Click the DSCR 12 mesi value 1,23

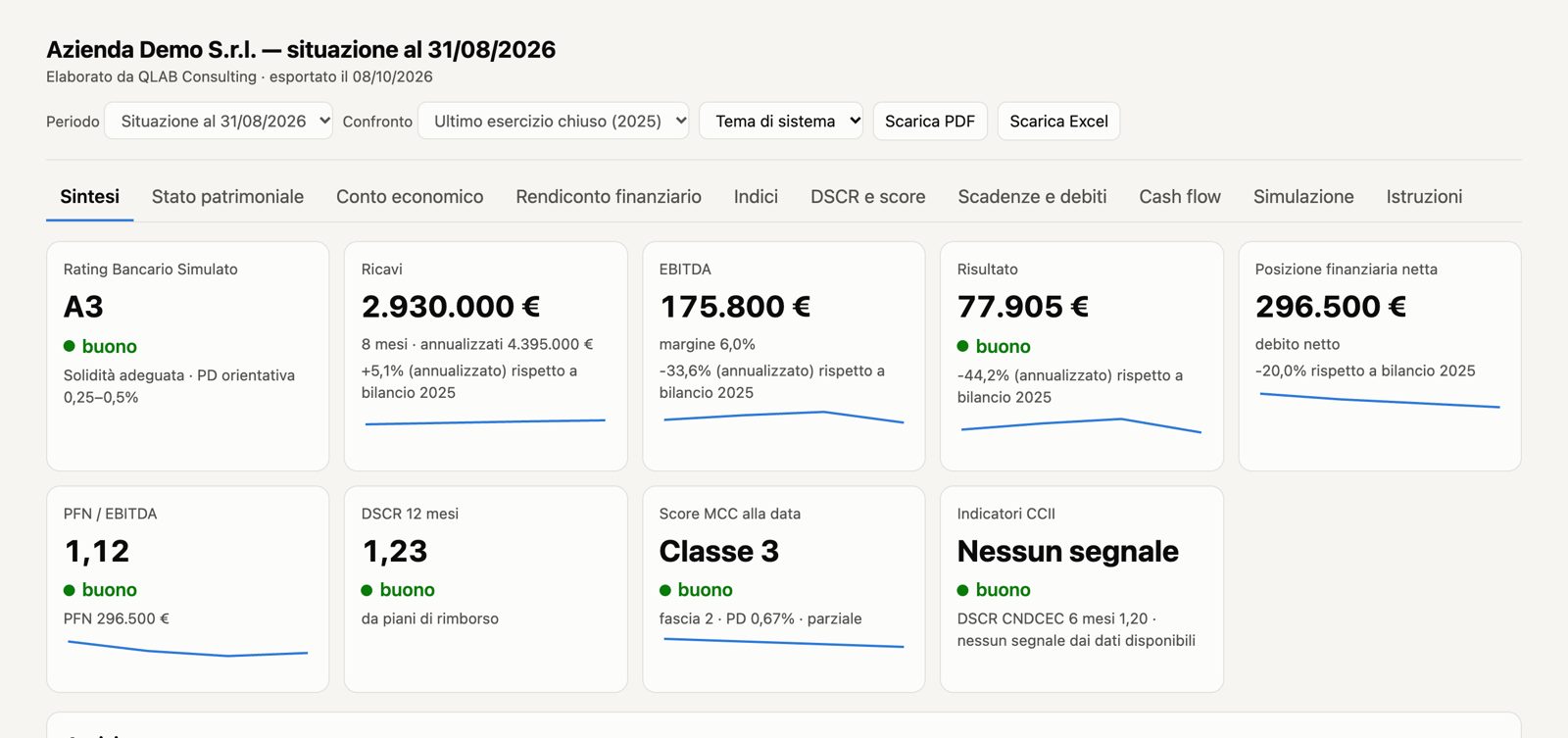click(x=394, y=551)
